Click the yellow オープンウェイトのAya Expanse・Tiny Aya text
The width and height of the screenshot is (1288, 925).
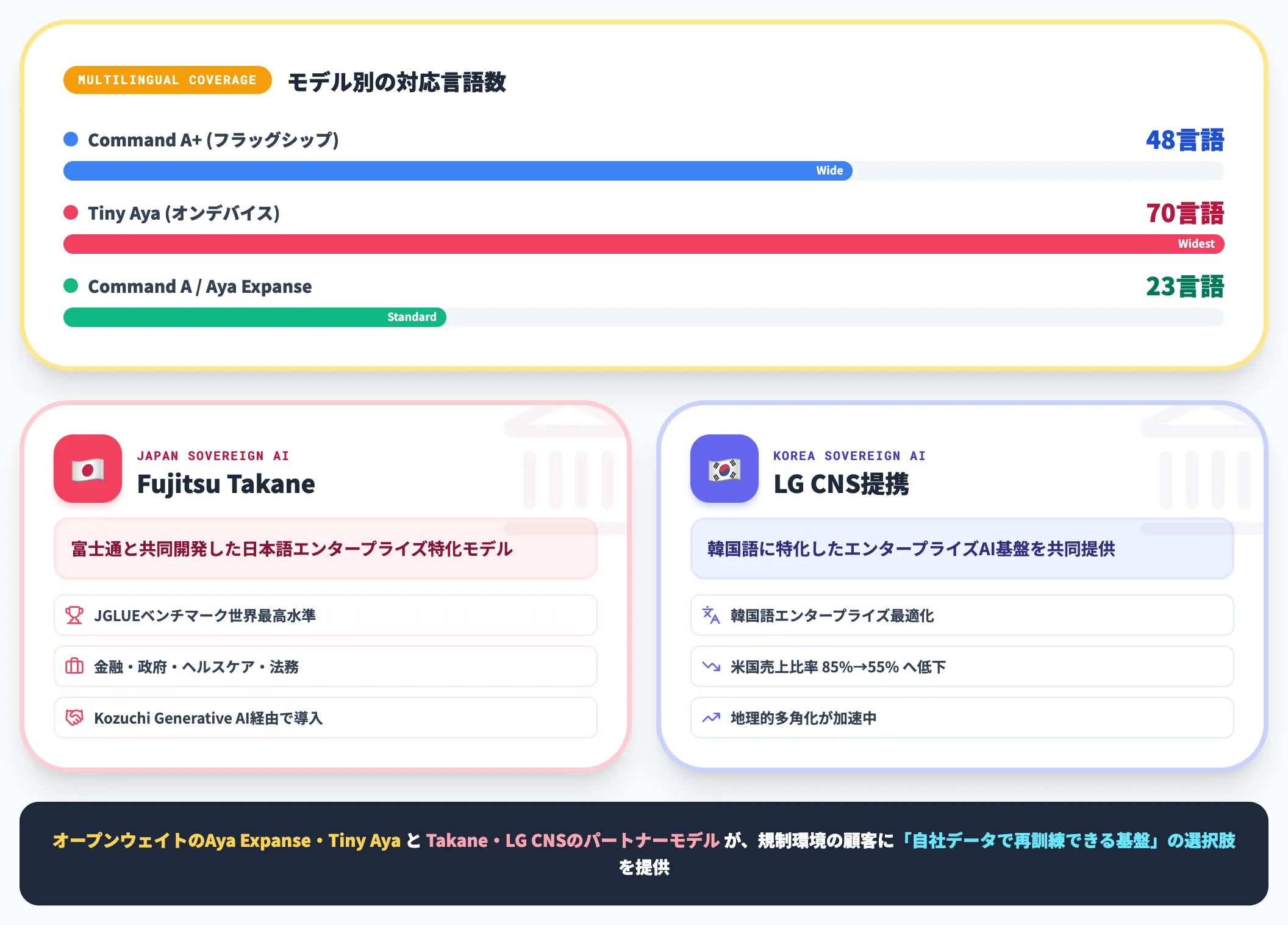(x=226, y=840)
